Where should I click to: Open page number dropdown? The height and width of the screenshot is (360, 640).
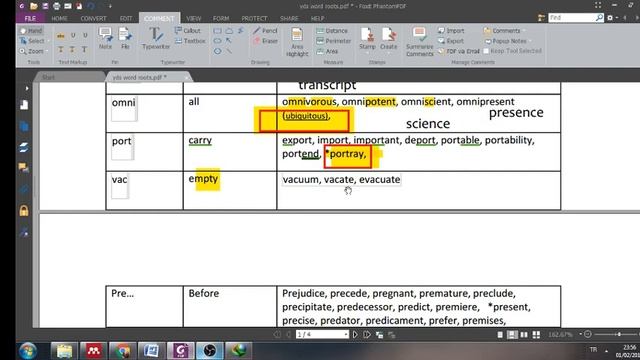pos(346,334)
